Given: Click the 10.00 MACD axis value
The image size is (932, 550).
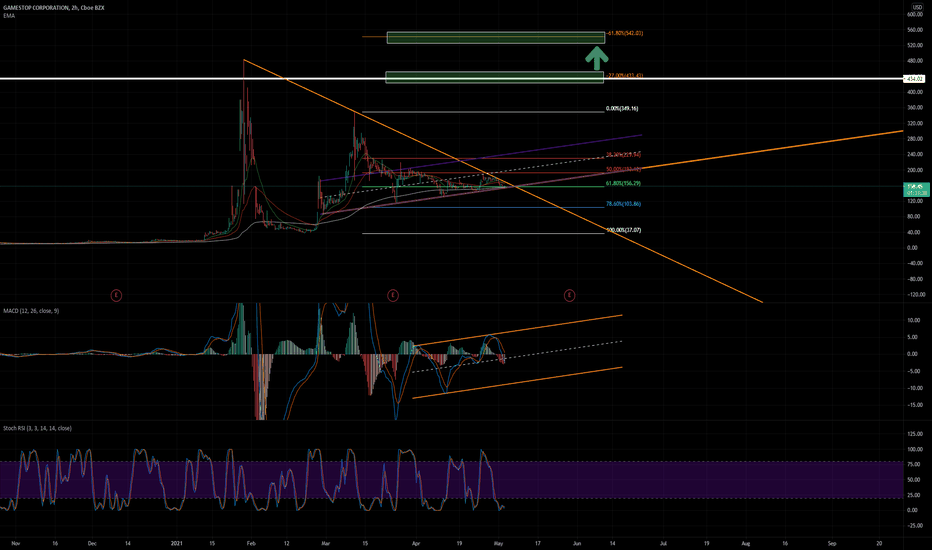Looking at the screenshot, I should pos(914,320).
